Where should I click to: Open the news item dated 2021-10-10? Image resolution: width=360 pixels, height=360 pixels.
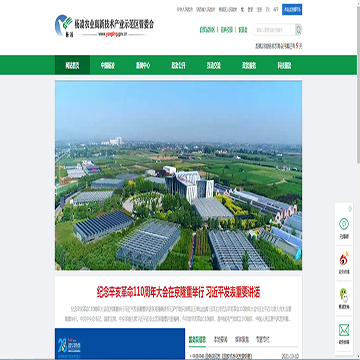pos(244,356)
